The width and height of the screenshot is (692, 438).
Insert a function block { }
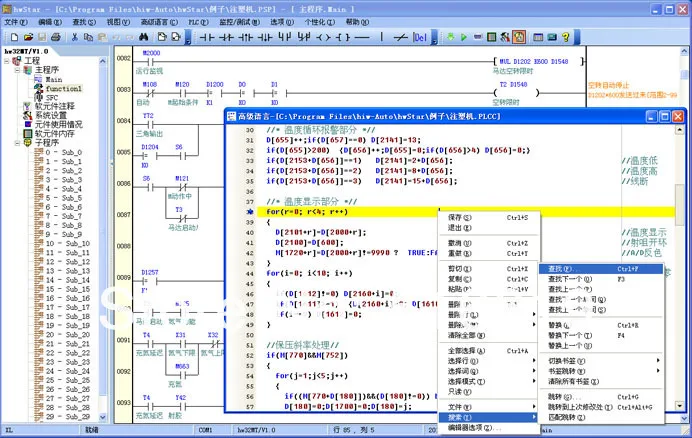pyautogui.click(x=342, y=38)
